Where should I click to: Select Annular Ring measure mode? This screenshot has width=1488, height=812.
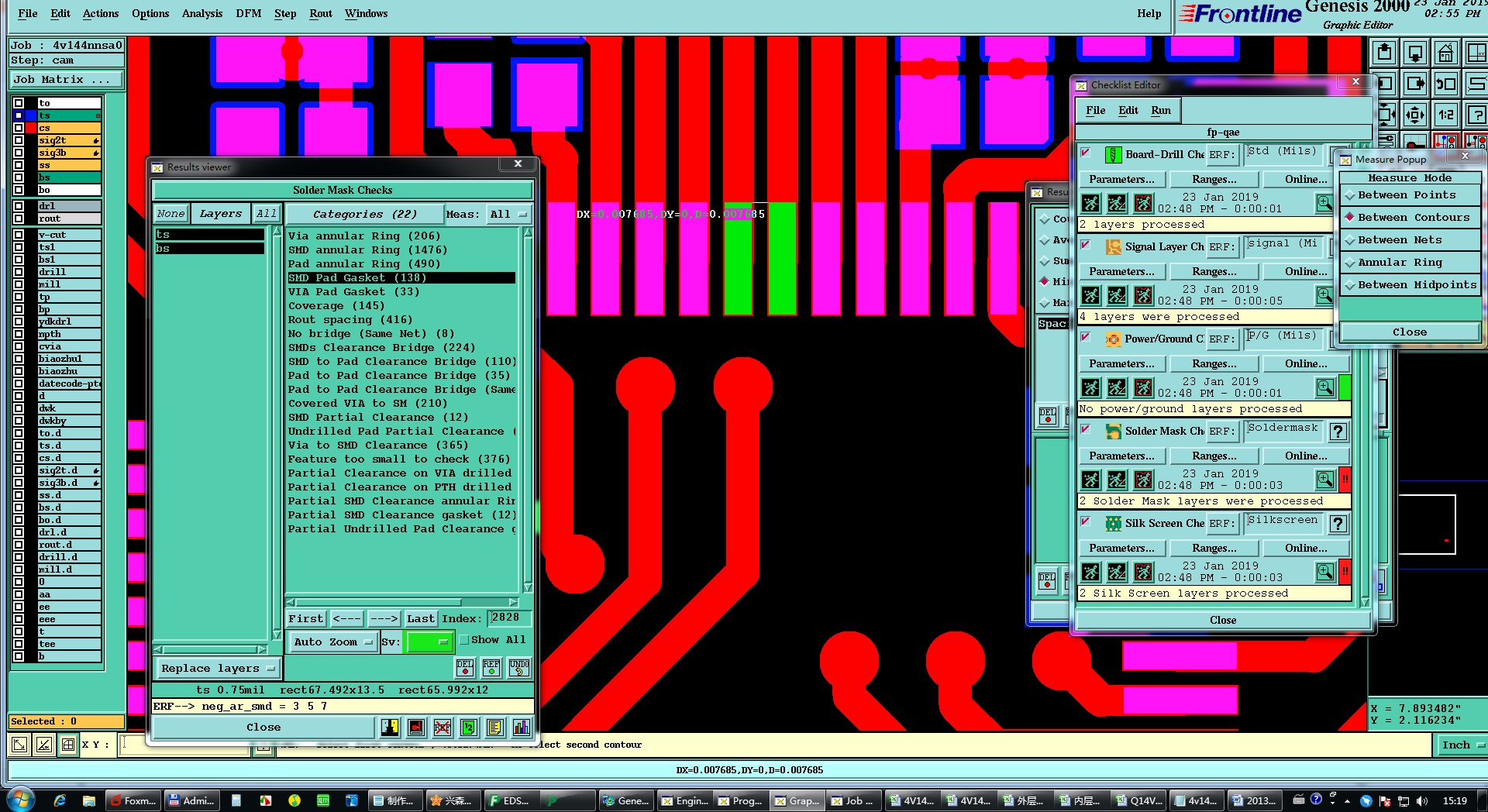(x=1409, y=263)
